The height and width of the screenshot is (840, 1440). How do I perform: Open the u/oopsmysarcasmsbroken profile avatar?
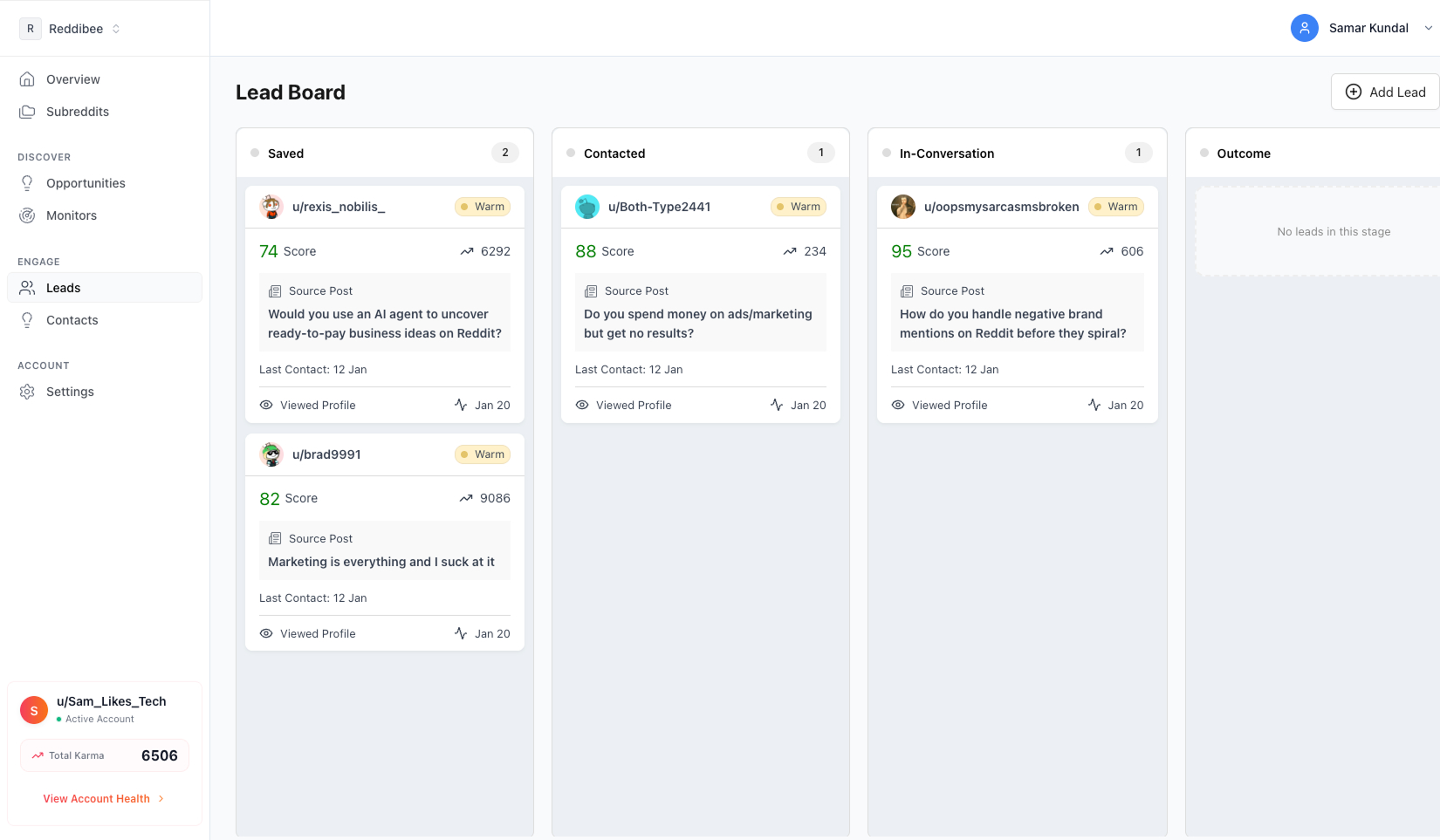click(x=903, y=207)
